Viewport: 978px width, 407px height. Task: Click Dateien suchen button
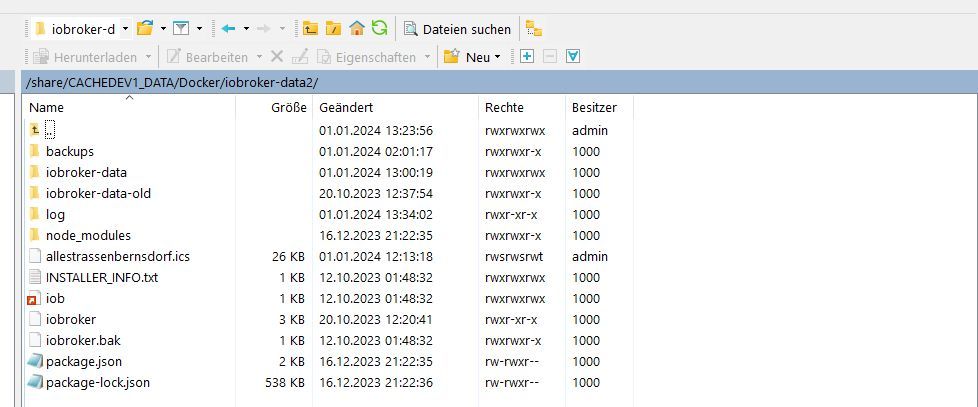pos(457,29)
